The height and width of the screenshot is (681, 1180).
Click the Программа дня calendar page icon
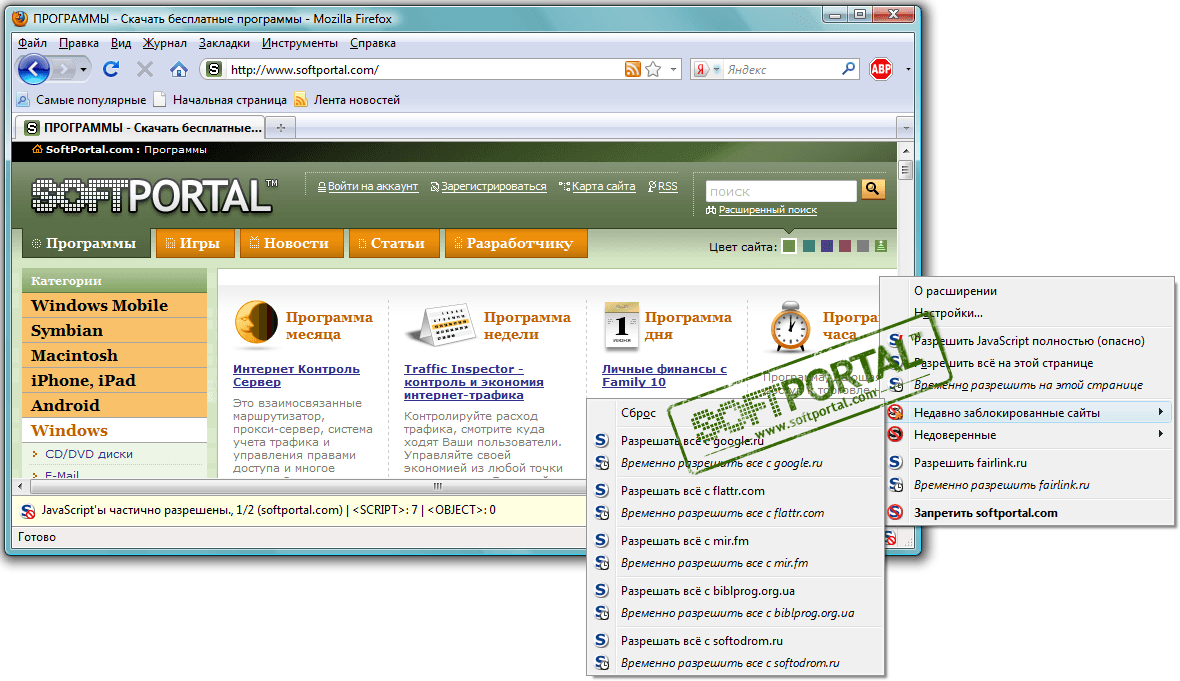click(x=621, y=325)
